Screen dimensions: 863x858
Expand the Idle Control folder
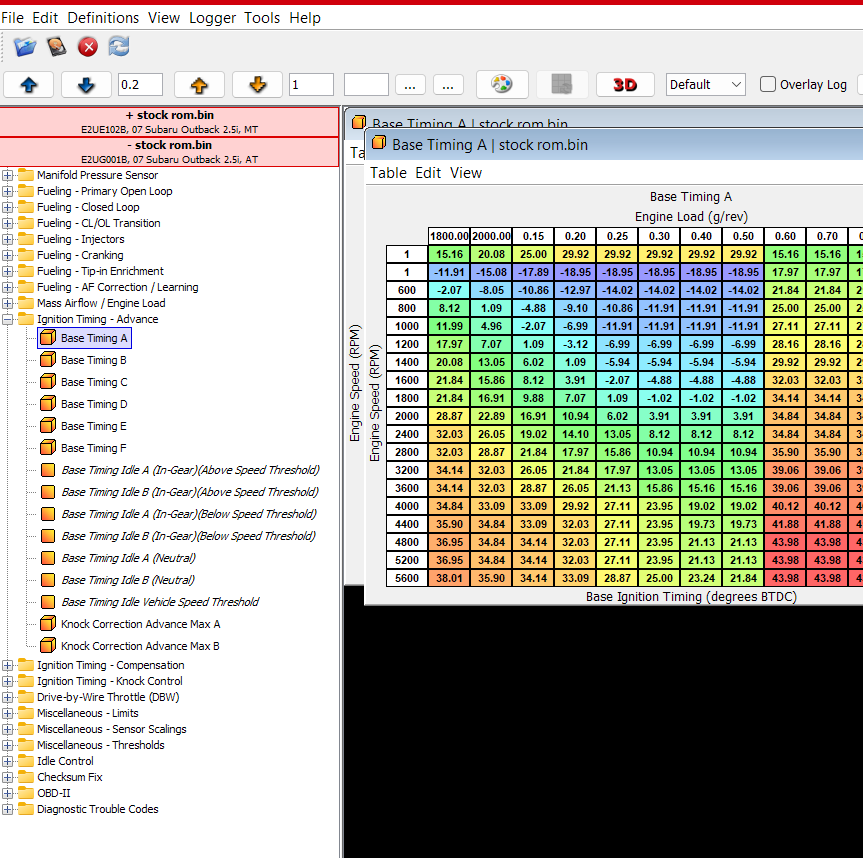(8, 761)
